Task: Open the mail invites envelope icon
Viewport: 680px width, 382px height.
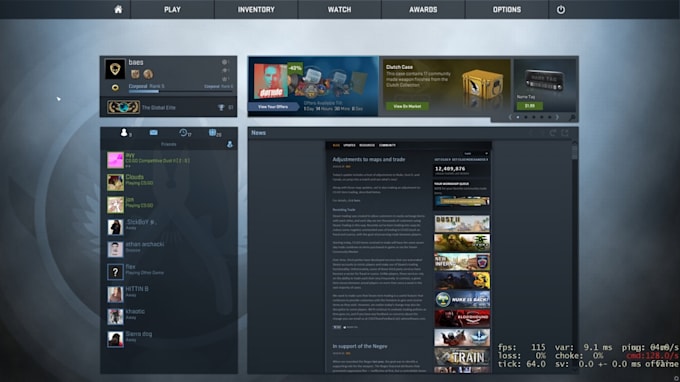Action: (154, 133)
